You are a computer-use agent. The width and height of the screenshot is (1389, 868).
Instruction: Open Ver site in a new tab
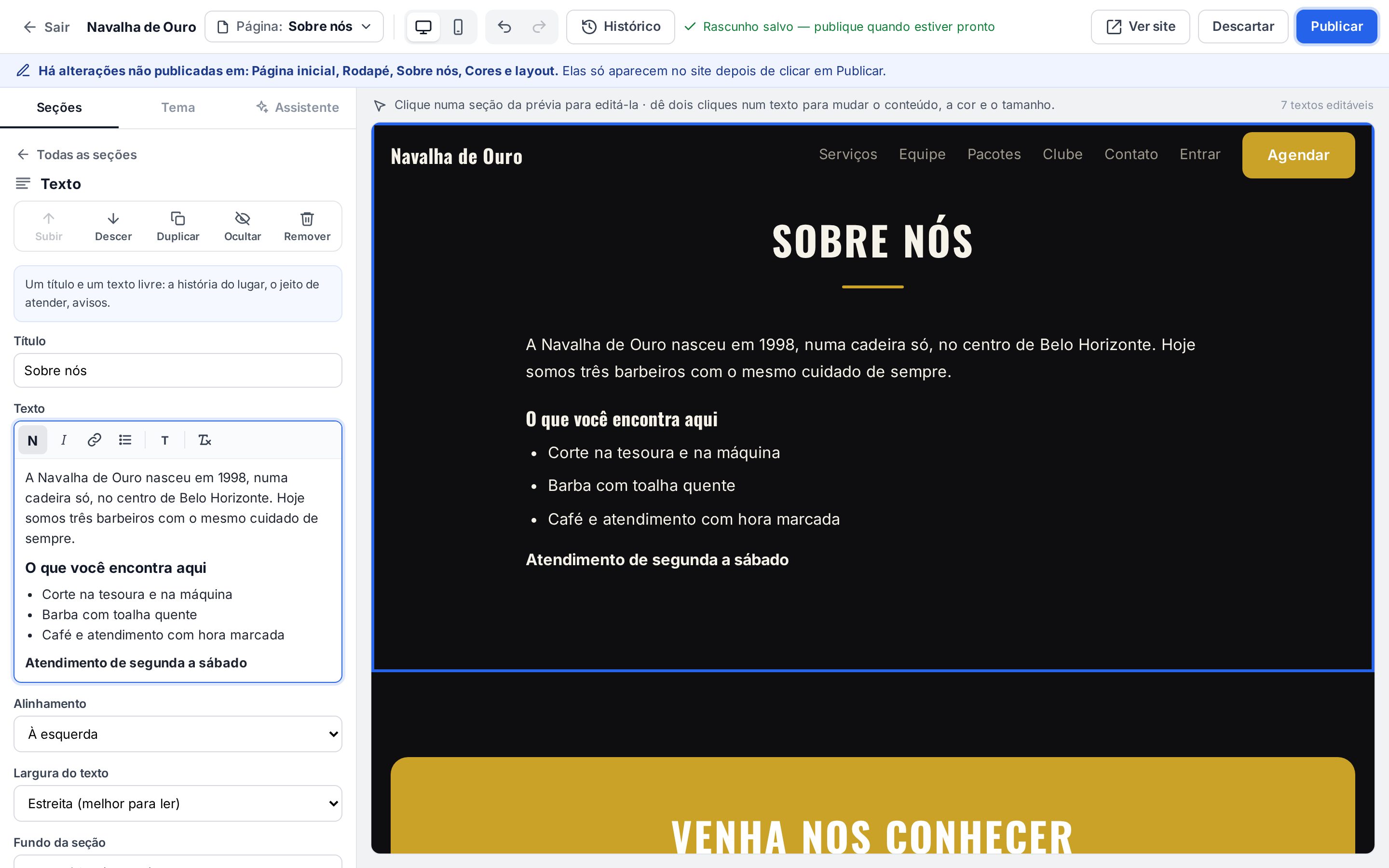coord(1140,27)
